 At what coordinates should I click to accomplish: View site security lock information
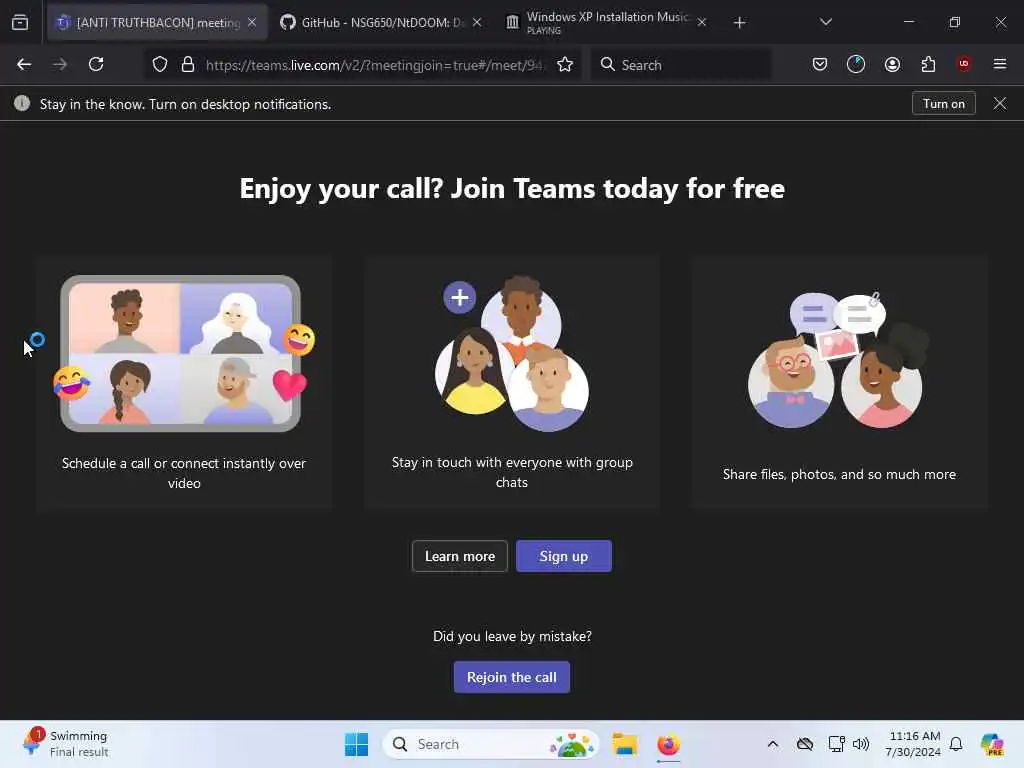(x=188, y=64)
